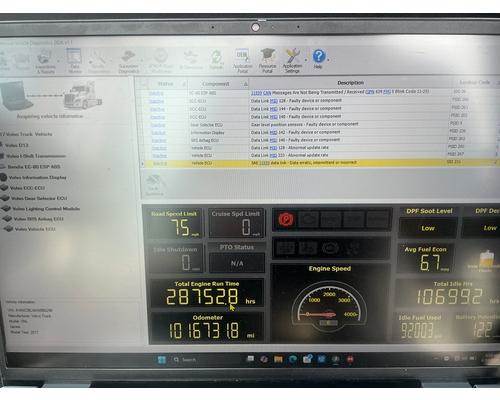Select Bendix EC-80 ESP ABS component
This screenshot has width=500, height=400.
34,167
